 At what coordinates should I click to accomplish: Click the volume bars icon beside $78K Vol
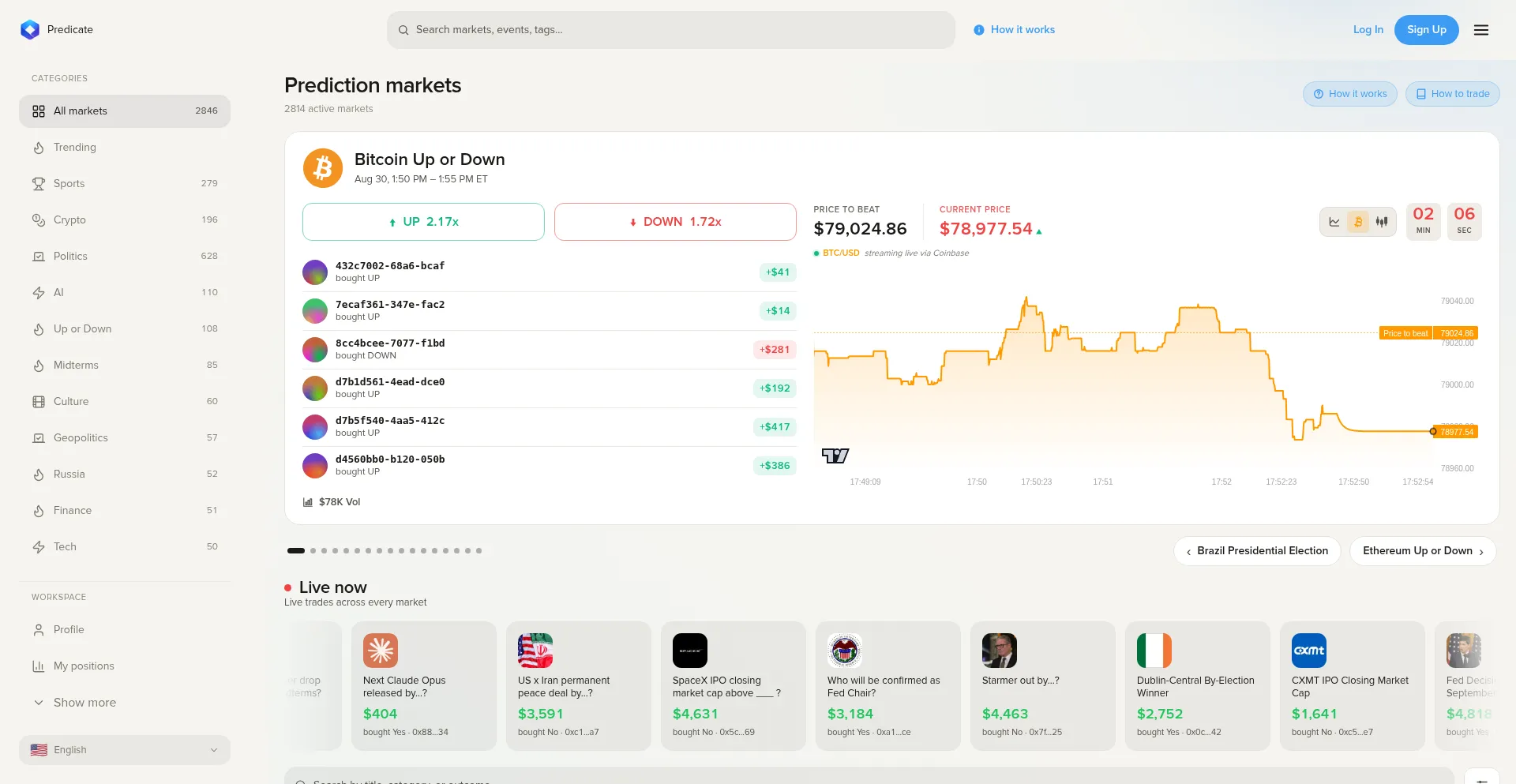point(308,502)
